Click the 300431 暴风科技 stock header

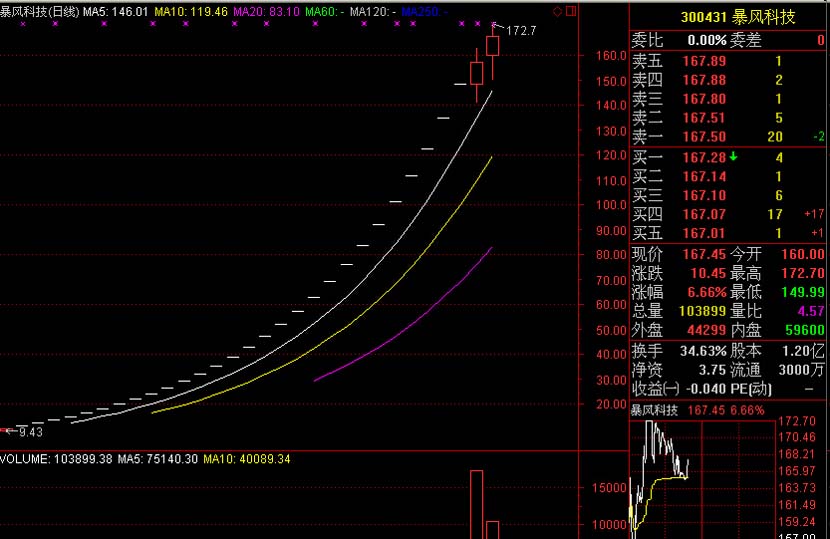click(x=728, y=17)
